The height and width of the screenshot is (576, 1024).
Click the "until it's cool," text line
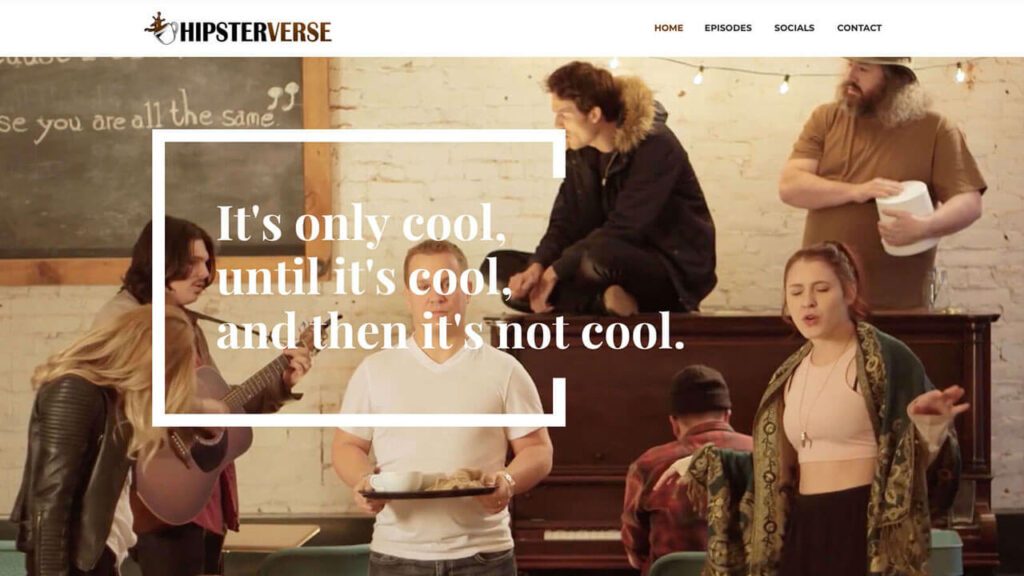coord(364,278)
